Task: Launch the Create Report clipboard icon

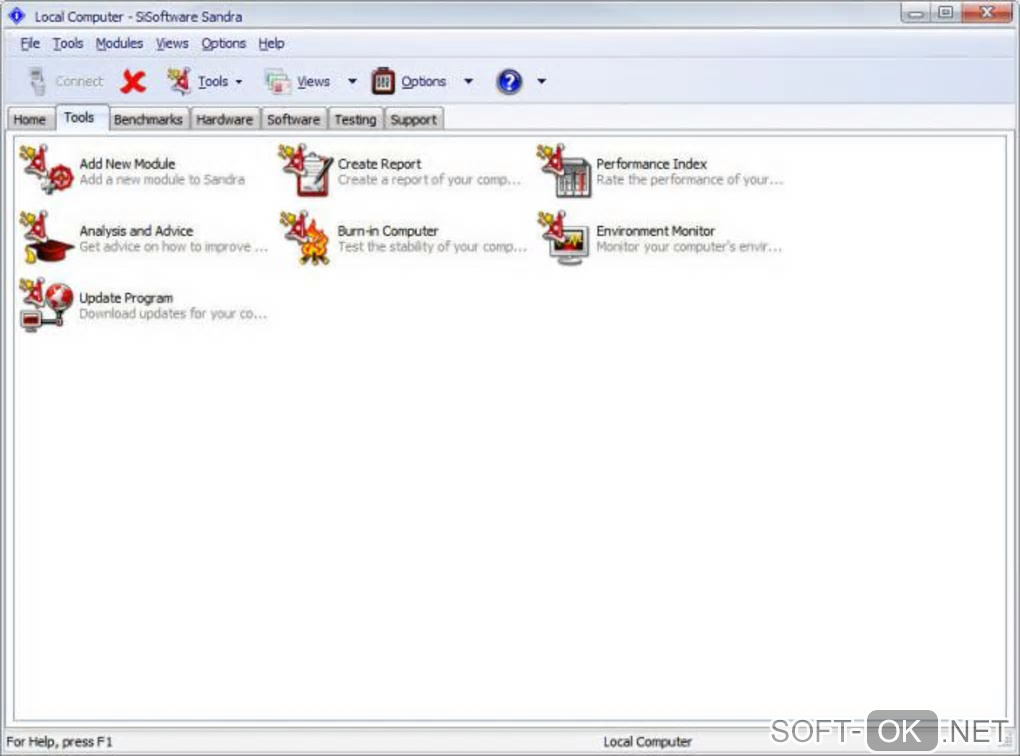Action: tap(306, 170)
